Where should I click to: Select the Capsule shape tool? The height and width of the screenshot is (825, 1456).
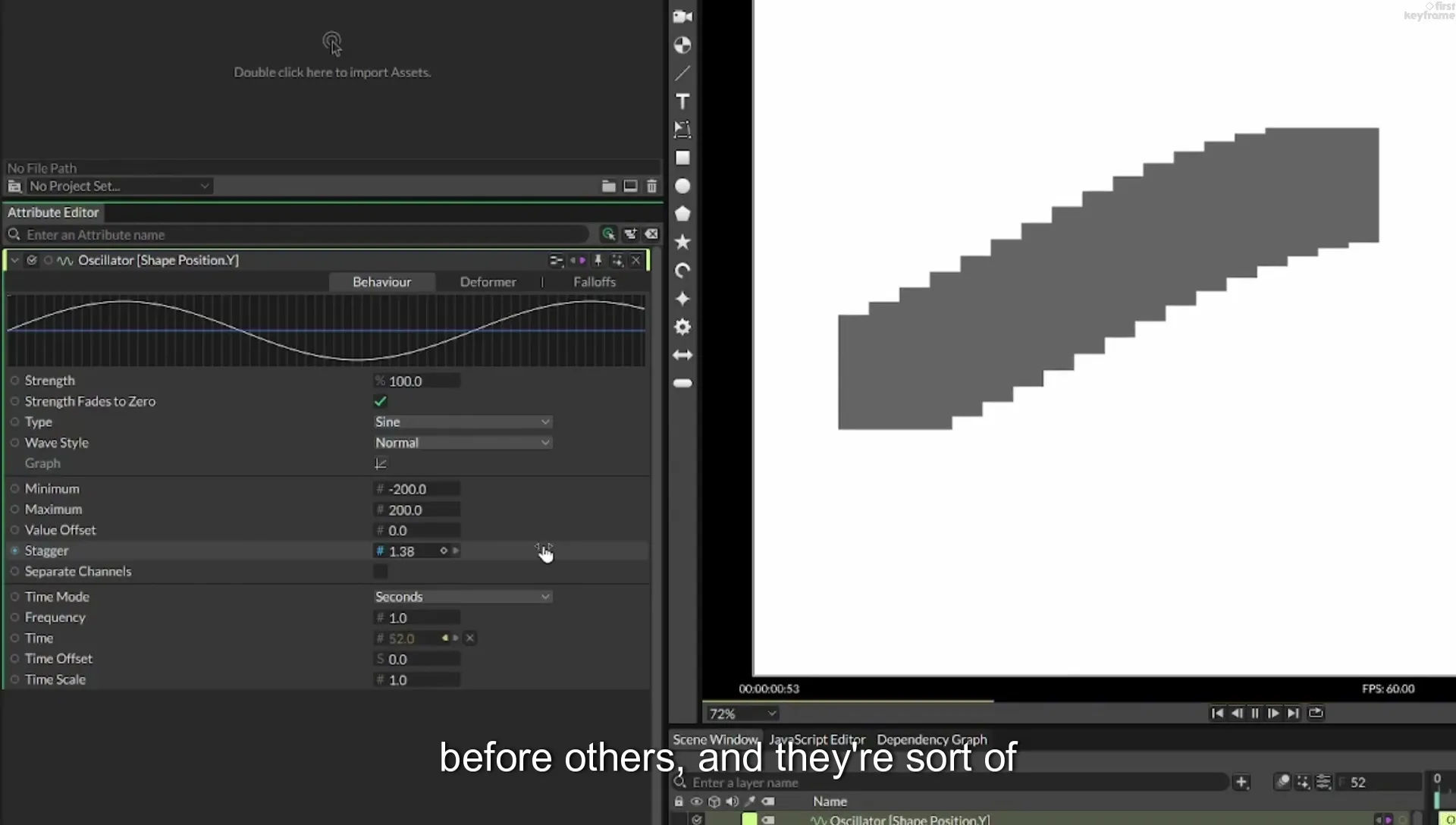682,384
